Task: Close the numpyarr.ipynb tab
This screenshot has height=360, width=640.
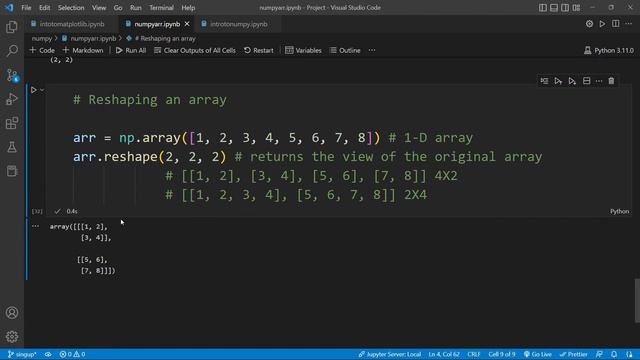Action: (x=187, y=24)
